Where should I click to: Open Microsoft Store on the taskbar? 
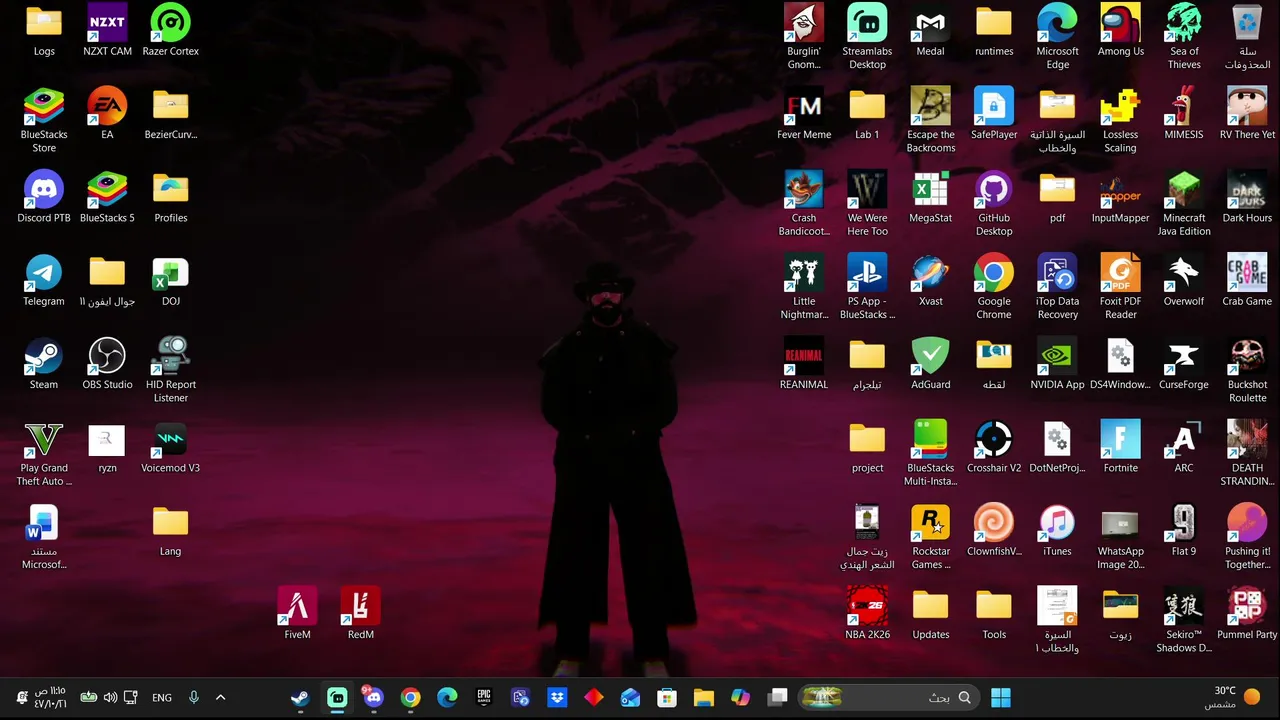point(667,697)
